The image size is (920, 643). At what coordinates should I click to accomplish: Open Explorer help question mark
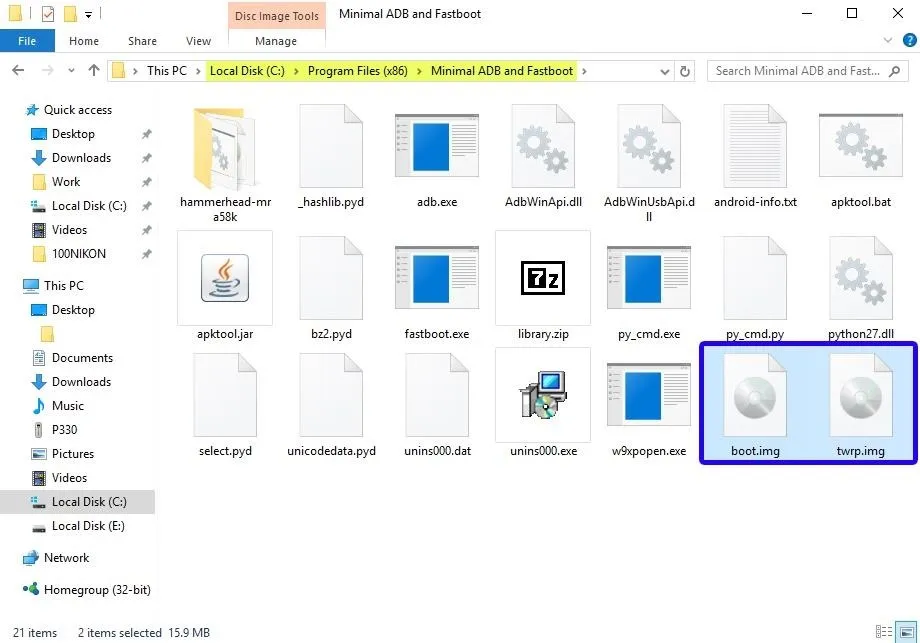tap(909, 40)
